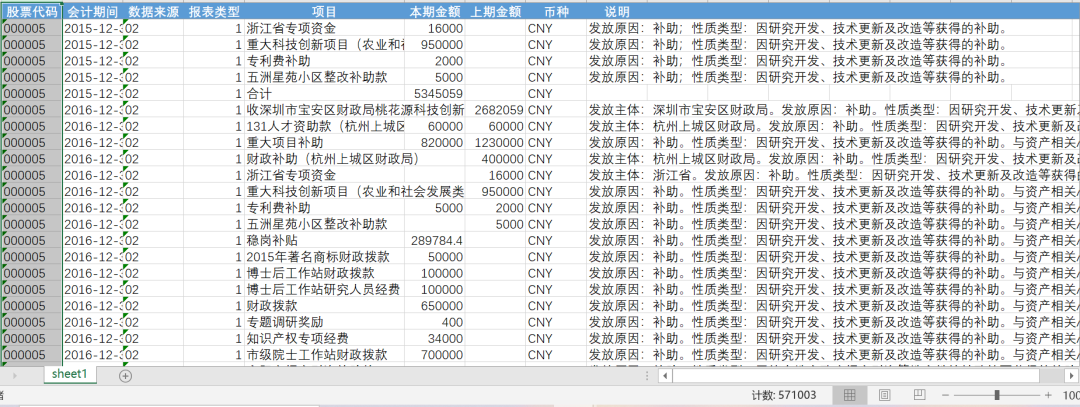Viewport: 1080px width, 407px height.
Task: Select cell 131人才资助款（杭州上城区
Action: pos(324,127)
